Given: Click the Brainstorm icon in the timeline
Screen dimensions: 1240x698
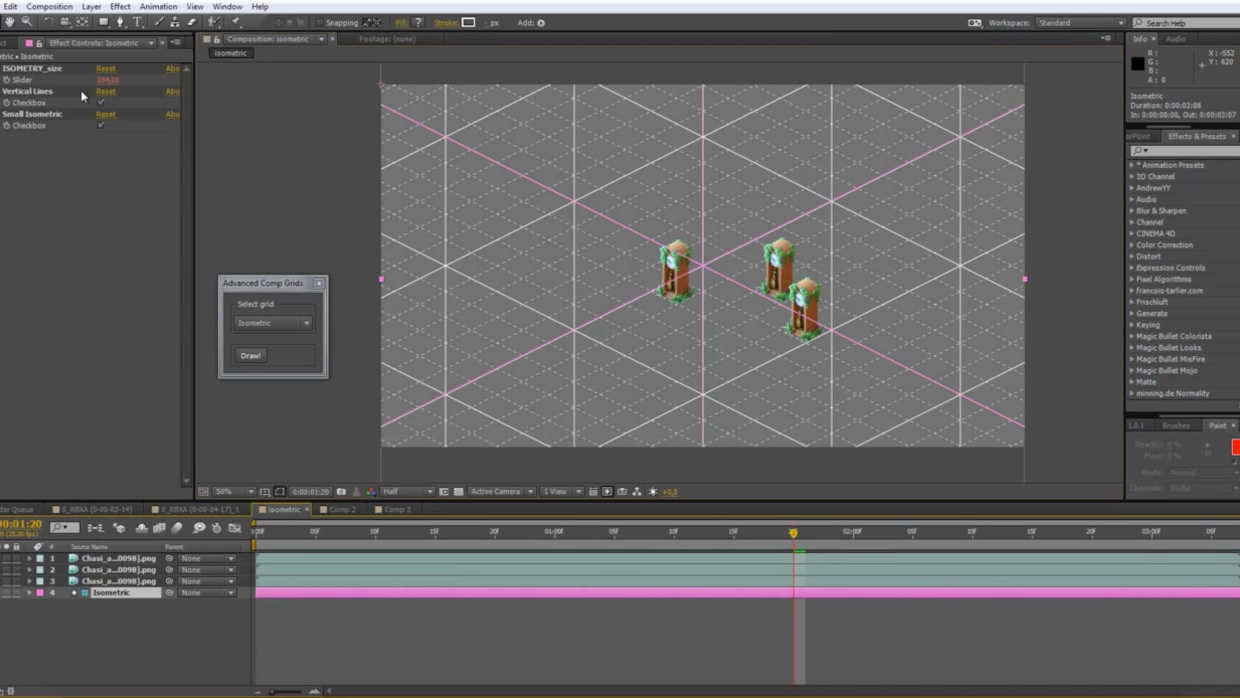Looking at the screenshot, I should click(199, 528).
